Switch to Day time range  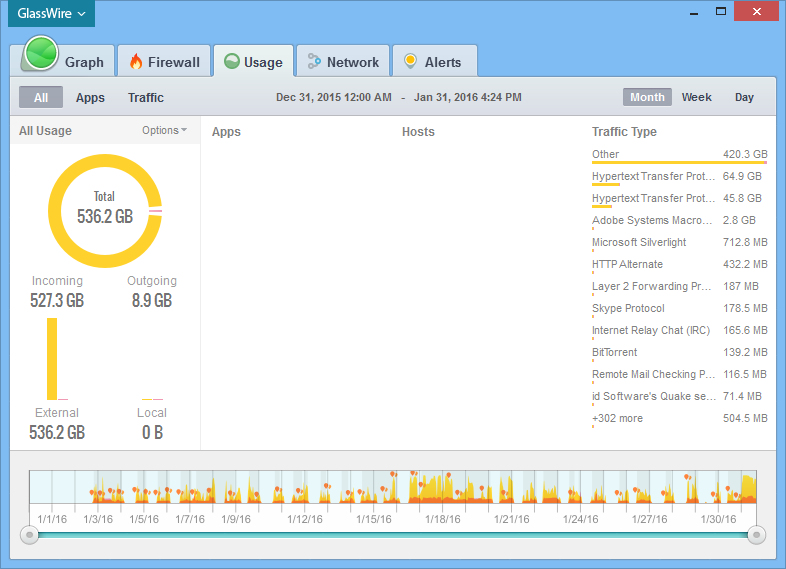click(744, 97)
